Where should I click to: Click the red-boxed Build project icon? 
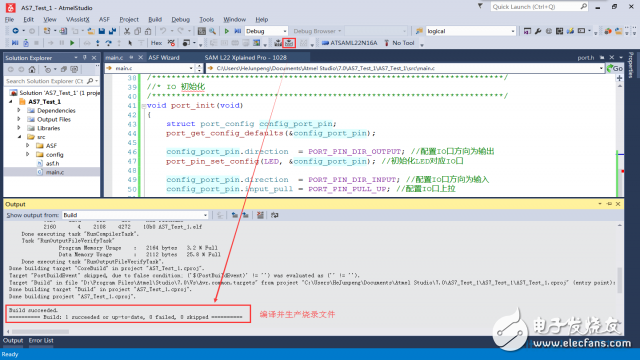click(289, 43)
